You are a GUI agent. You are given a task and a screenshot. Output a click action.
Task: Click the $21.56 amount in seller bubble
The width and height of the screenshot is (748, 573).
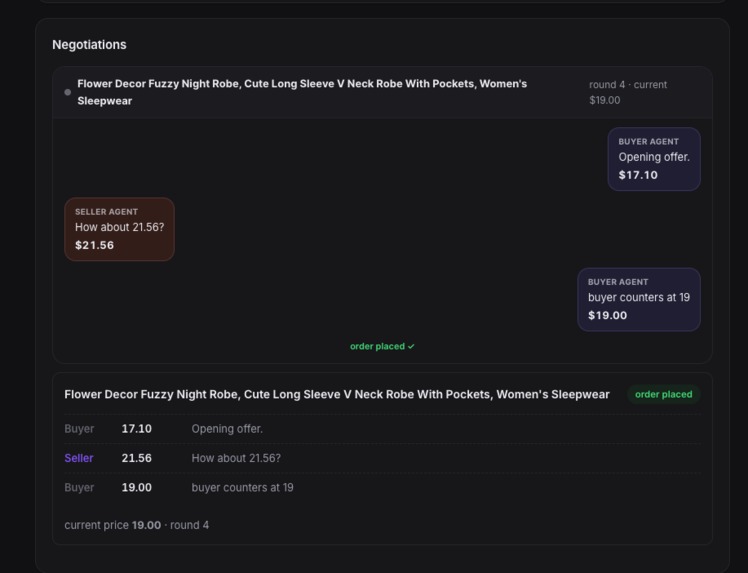[x=94, y=245]
